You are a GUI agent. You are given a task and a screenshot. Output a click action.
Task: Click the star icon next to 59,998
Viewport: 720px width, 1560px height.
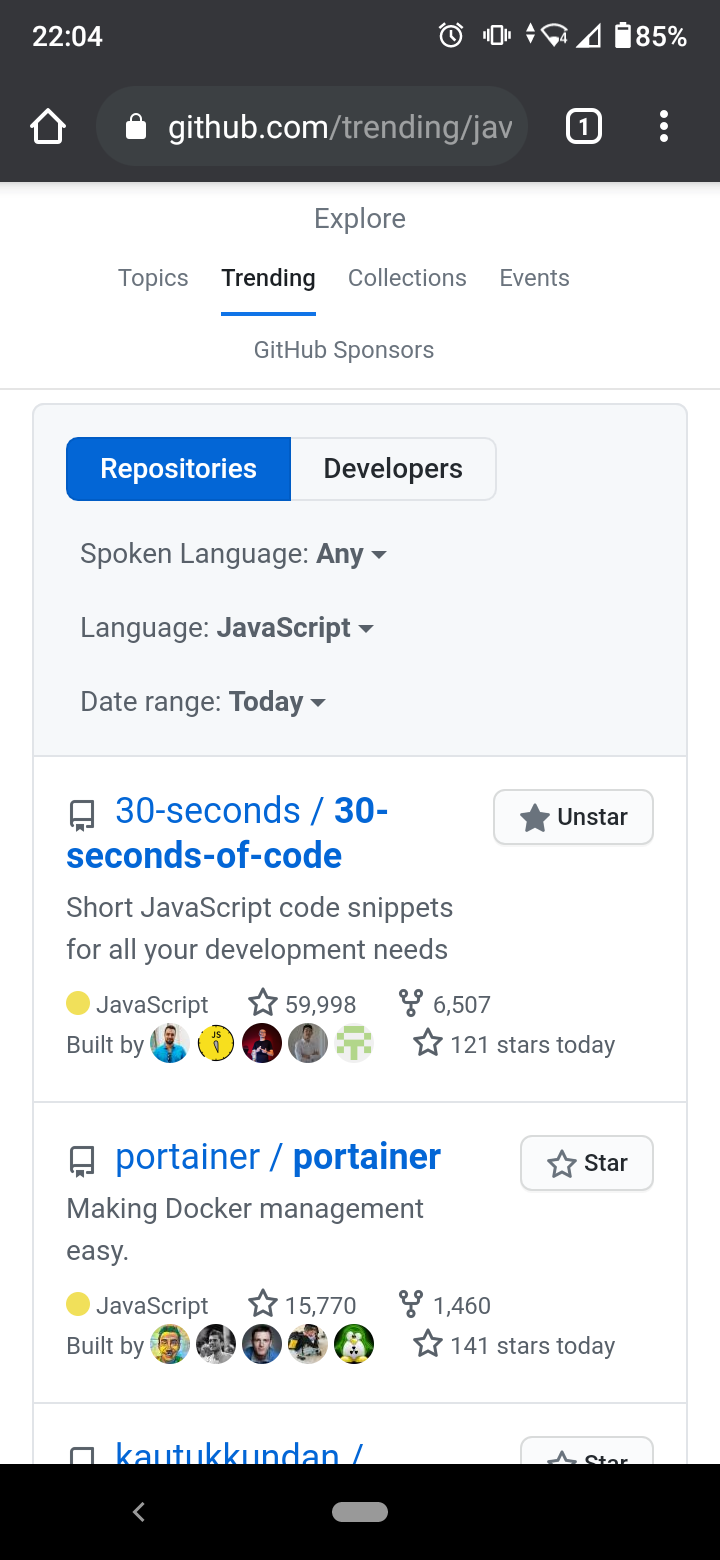[x=262, y=1002]
